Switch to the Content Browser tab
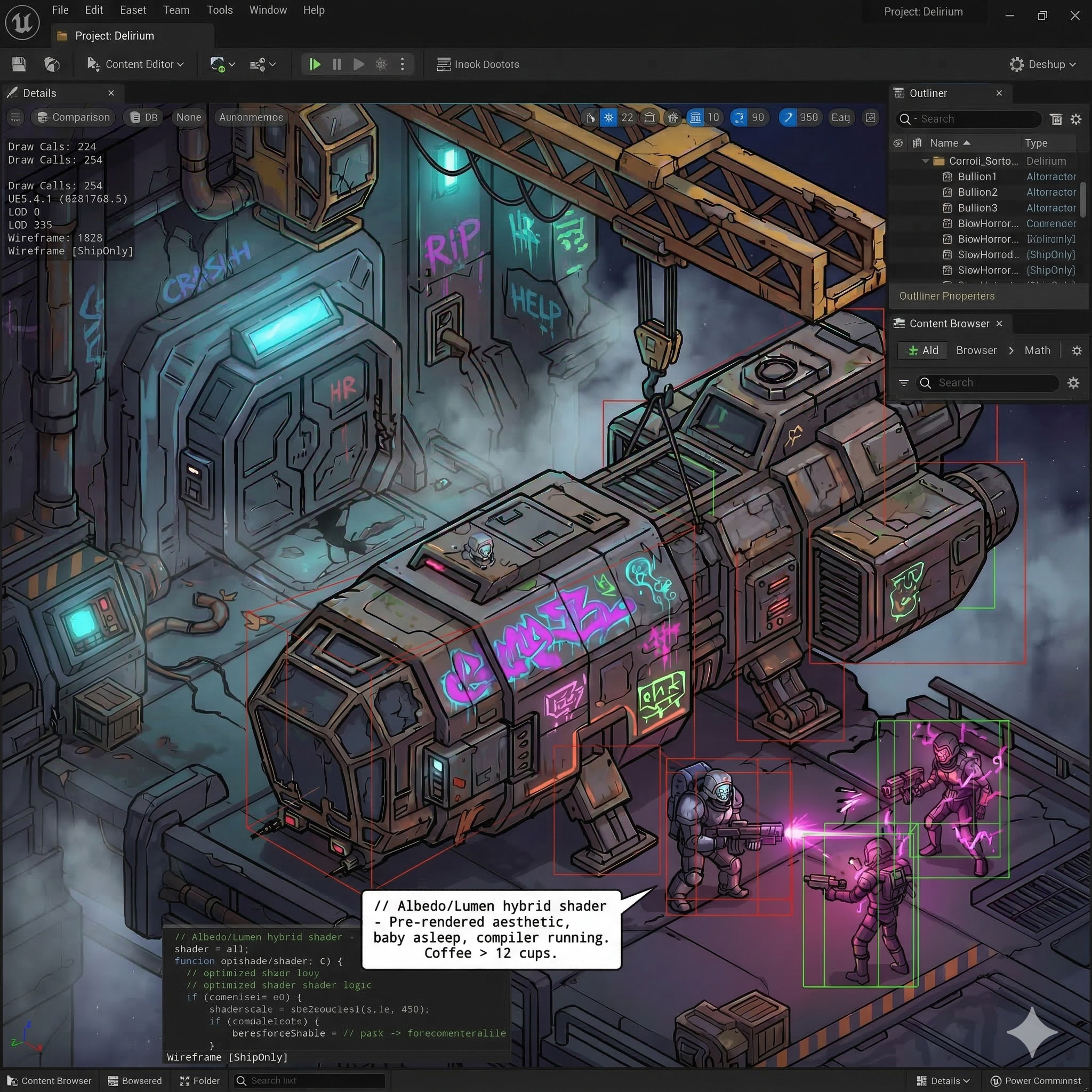 (x=949, y=323)
